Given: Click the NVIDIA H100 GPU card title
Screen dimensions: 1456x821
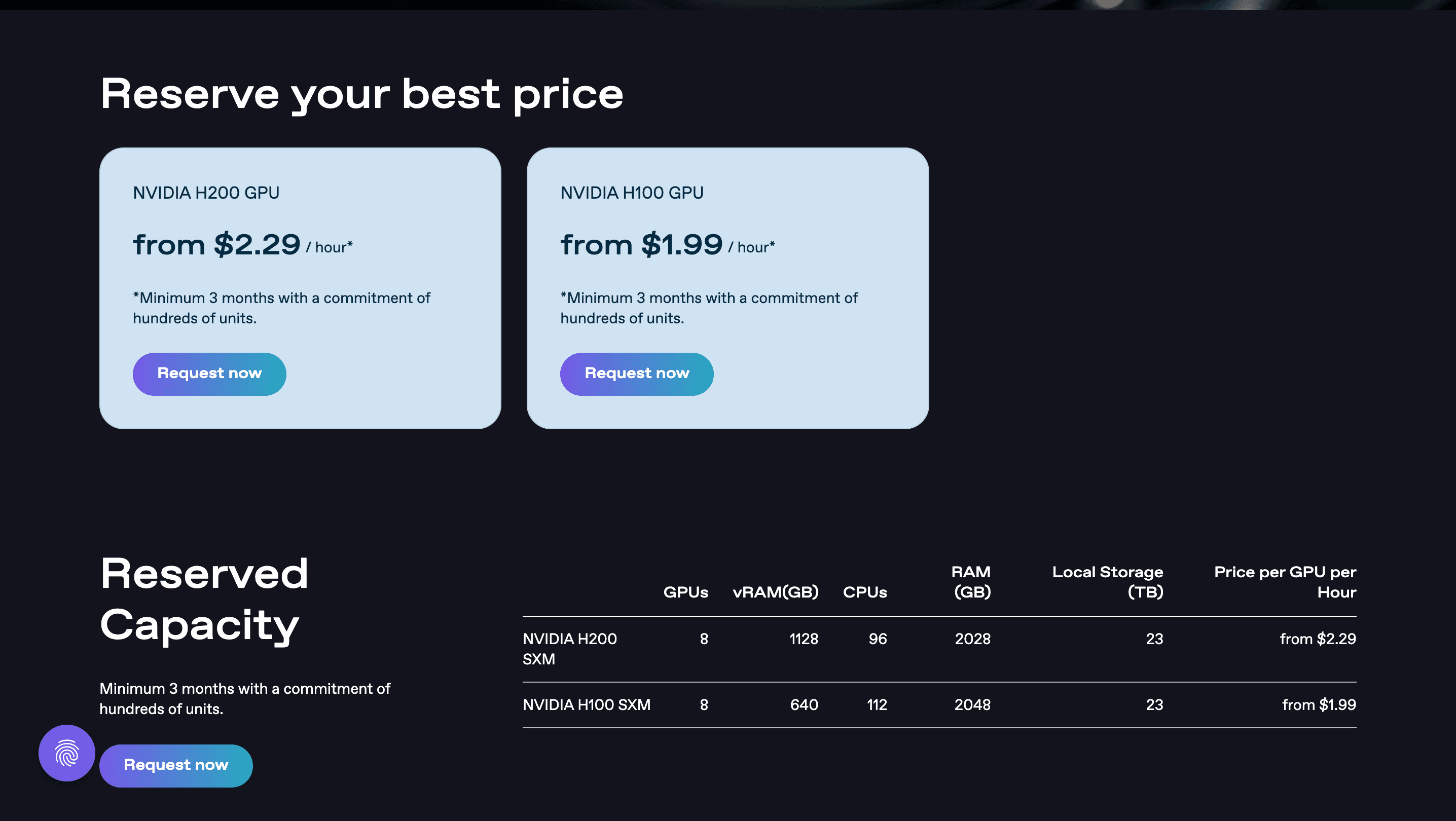Looking at the screenshot, I should pos(631,193).
